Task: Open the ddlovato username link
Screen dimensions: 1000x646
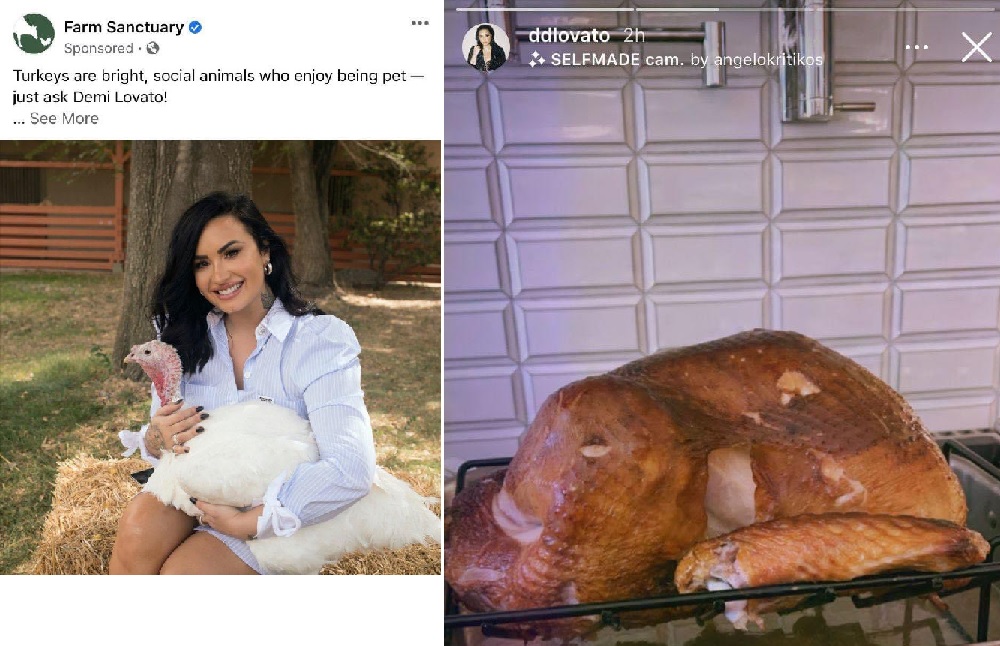Action: [x=569, y=35]
